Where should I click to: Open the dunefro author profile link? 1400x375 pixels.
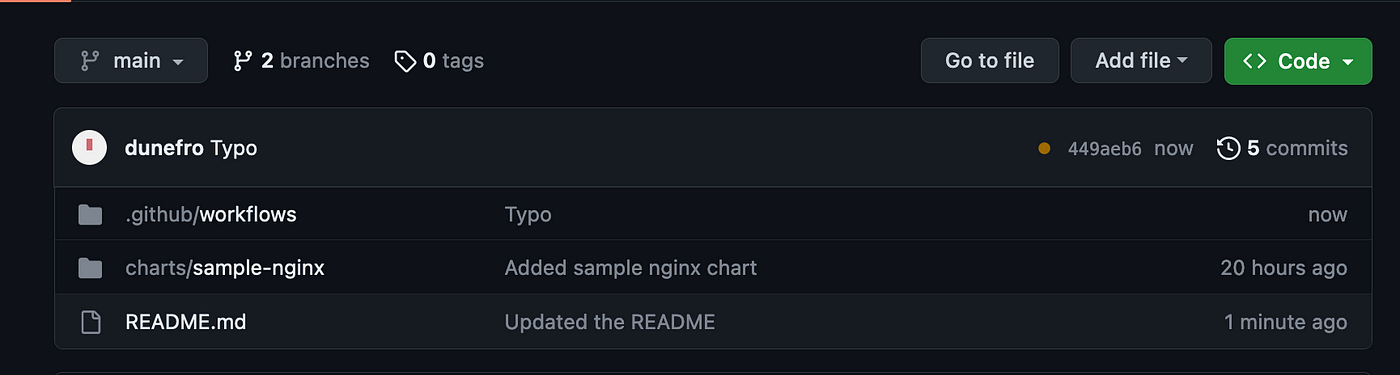coord(164,148)
